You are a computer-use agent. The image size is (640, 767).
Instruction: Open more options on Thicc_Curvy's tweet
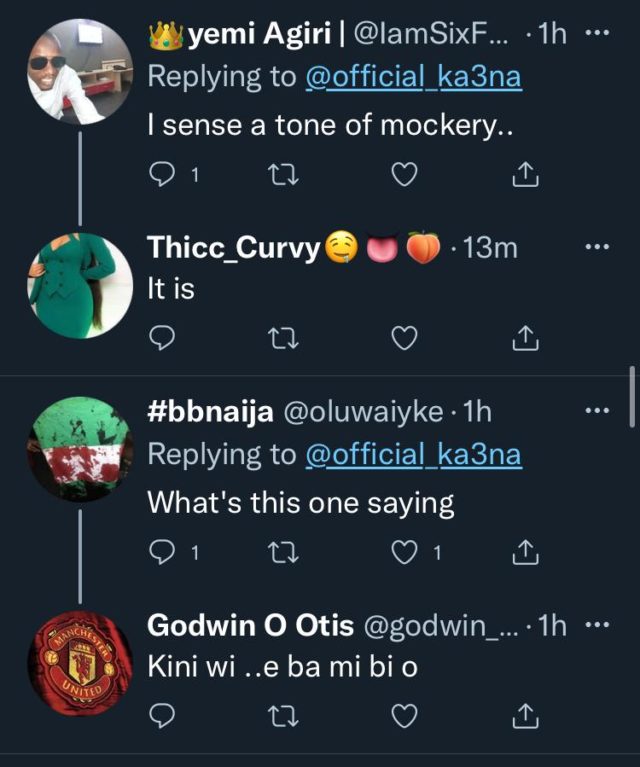[x=596, y=247]
